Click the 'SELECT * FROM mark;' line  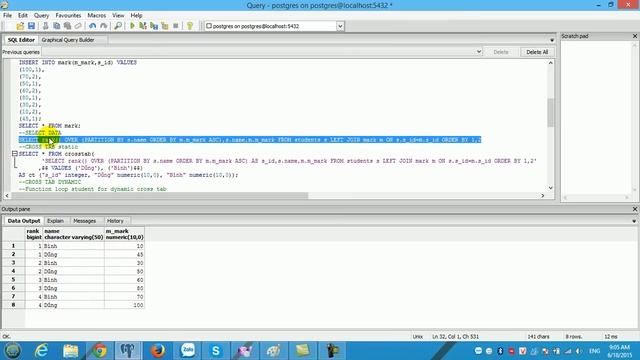click(x=50, y=126)
